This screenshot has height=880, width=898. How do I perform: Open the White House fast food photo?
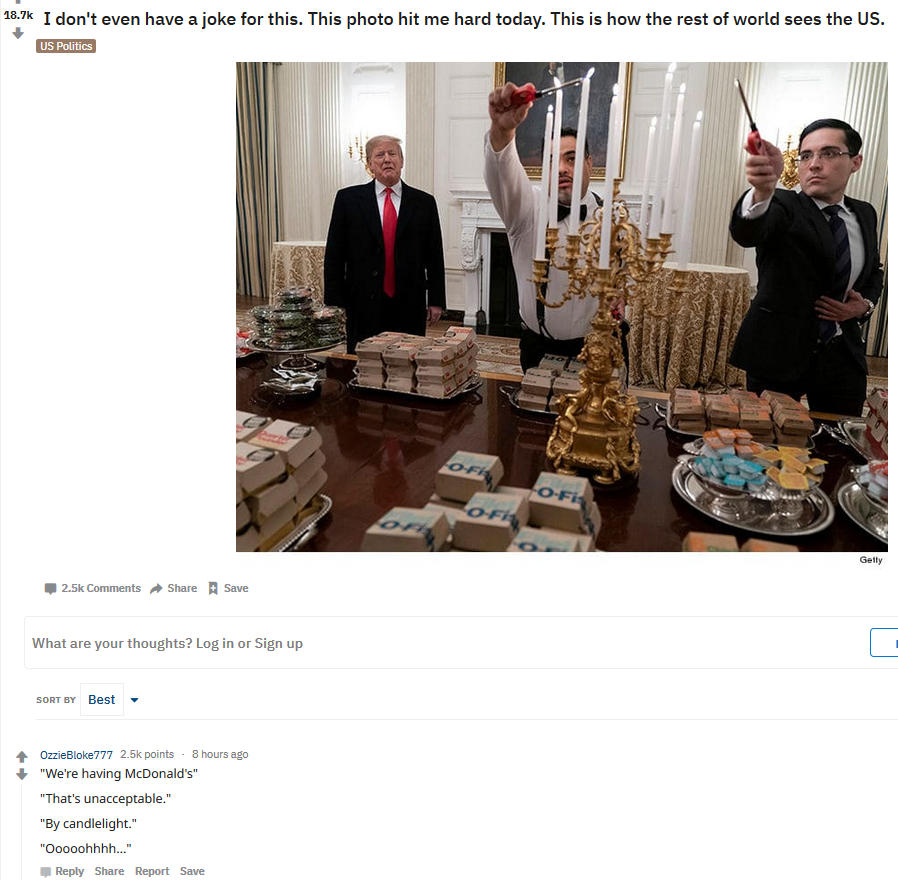click(x=562, y=307)
